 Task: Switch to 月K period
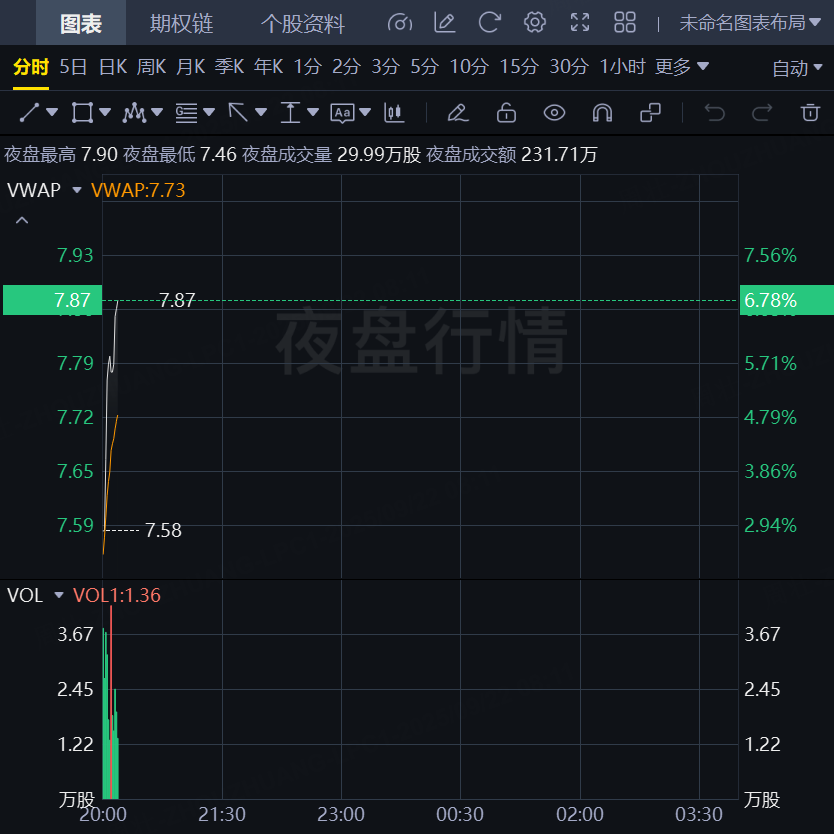tap(190, 67)
